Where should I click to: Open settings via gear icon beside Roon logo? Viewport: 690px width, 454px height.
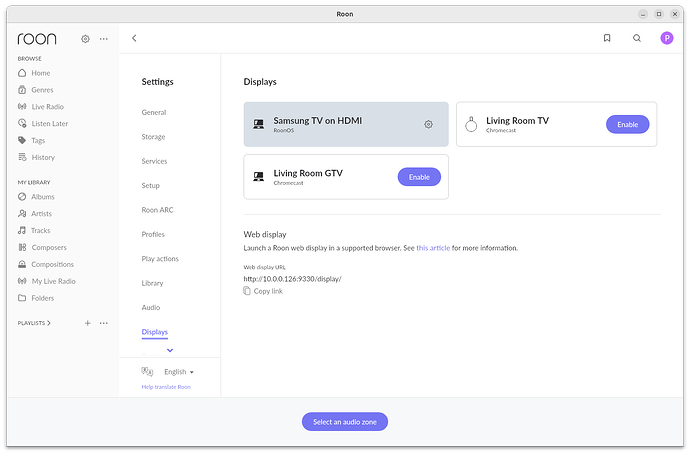(85, 39)
